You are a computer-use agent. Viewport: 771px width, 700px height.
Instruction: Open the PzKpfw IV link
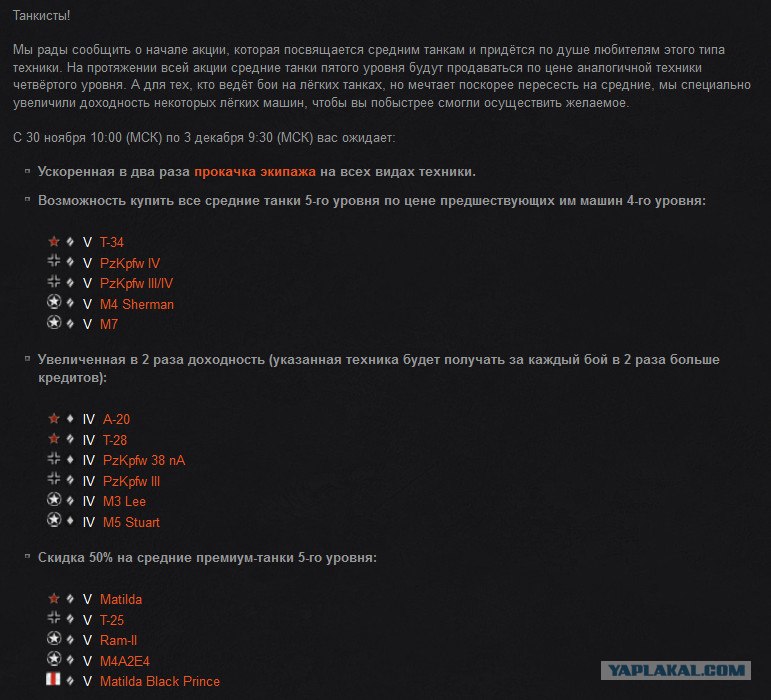[130, 263]
